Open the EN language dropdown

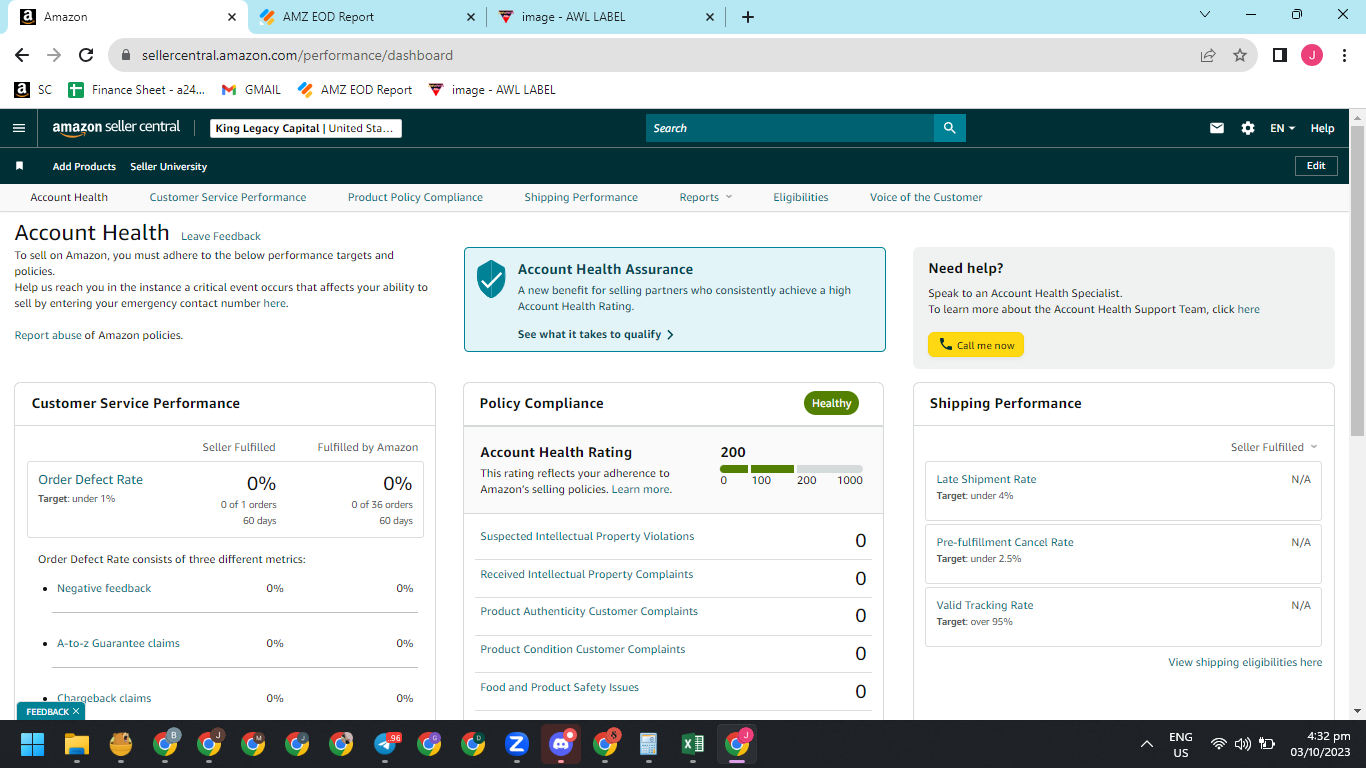[x=1282, y=128]
